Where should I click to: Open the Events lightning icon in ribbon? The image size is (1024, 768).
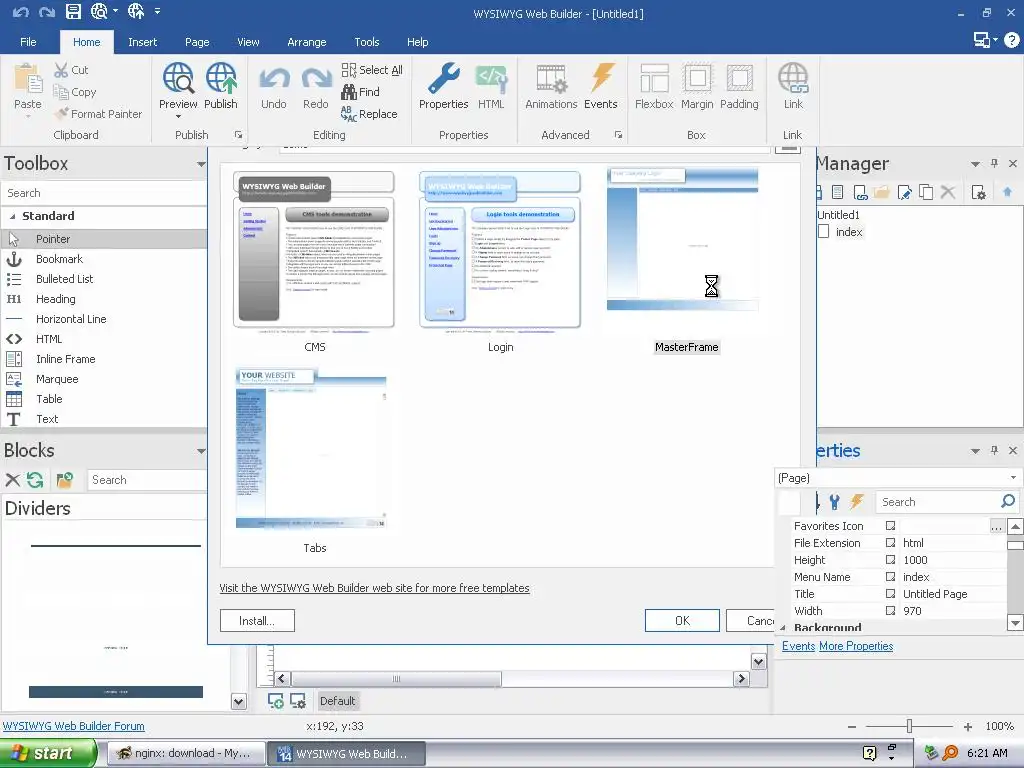601,78
